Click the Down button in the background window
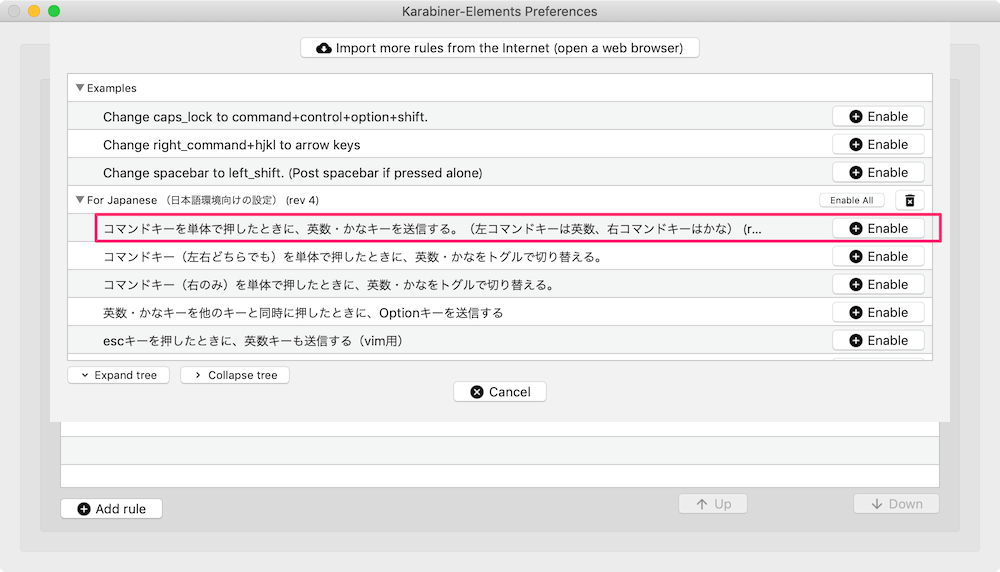This screenshot has height=572, width=1000. coord(896,504)
